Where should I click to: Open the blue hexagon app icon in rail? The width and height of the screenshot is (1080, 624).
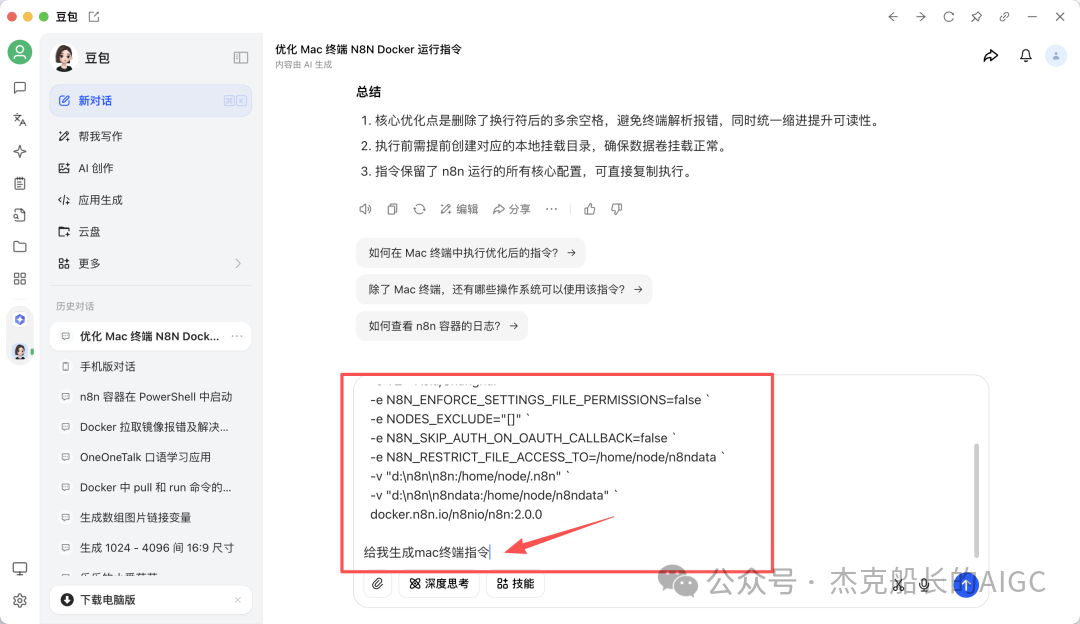20,320
